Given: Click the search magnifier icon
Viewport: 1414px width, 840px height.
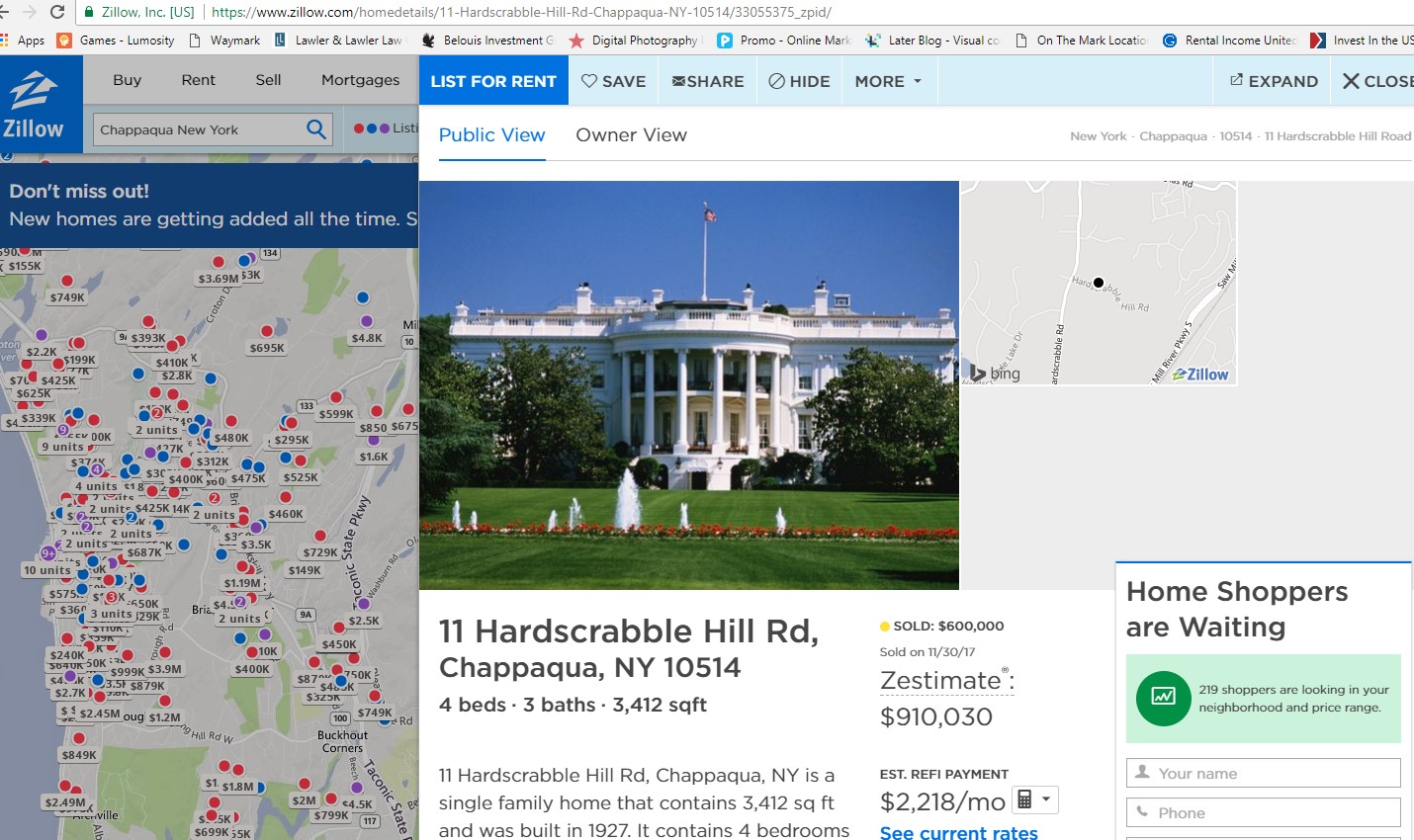Looking at the screenshot, I should 316,129.
